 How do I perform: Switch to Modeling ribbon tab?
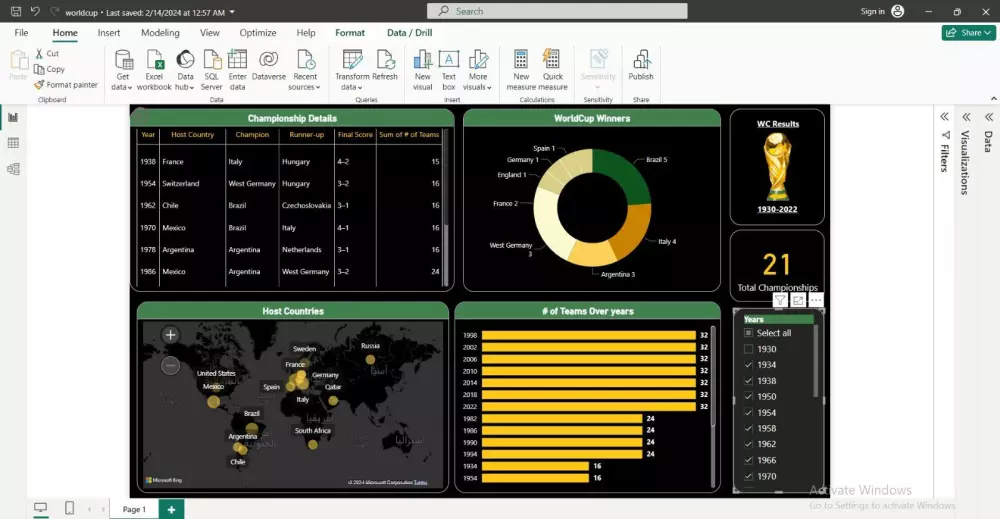pyautogui.click(x=160, y=33)
